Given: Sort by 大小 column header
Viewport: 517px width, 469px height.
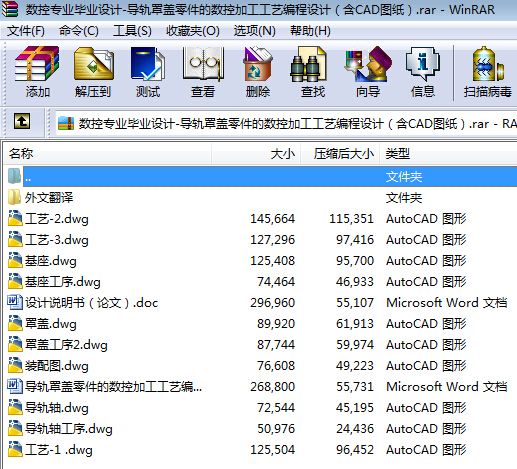Looking at the screenshot, I should [x=256, y=154].
